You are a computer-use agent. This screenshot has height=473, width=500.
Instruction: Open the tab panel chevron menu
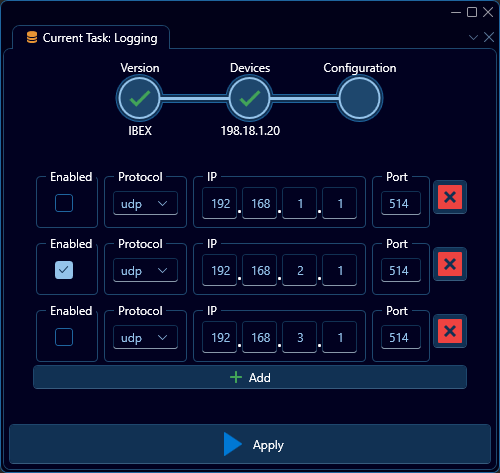click(473, 37)
